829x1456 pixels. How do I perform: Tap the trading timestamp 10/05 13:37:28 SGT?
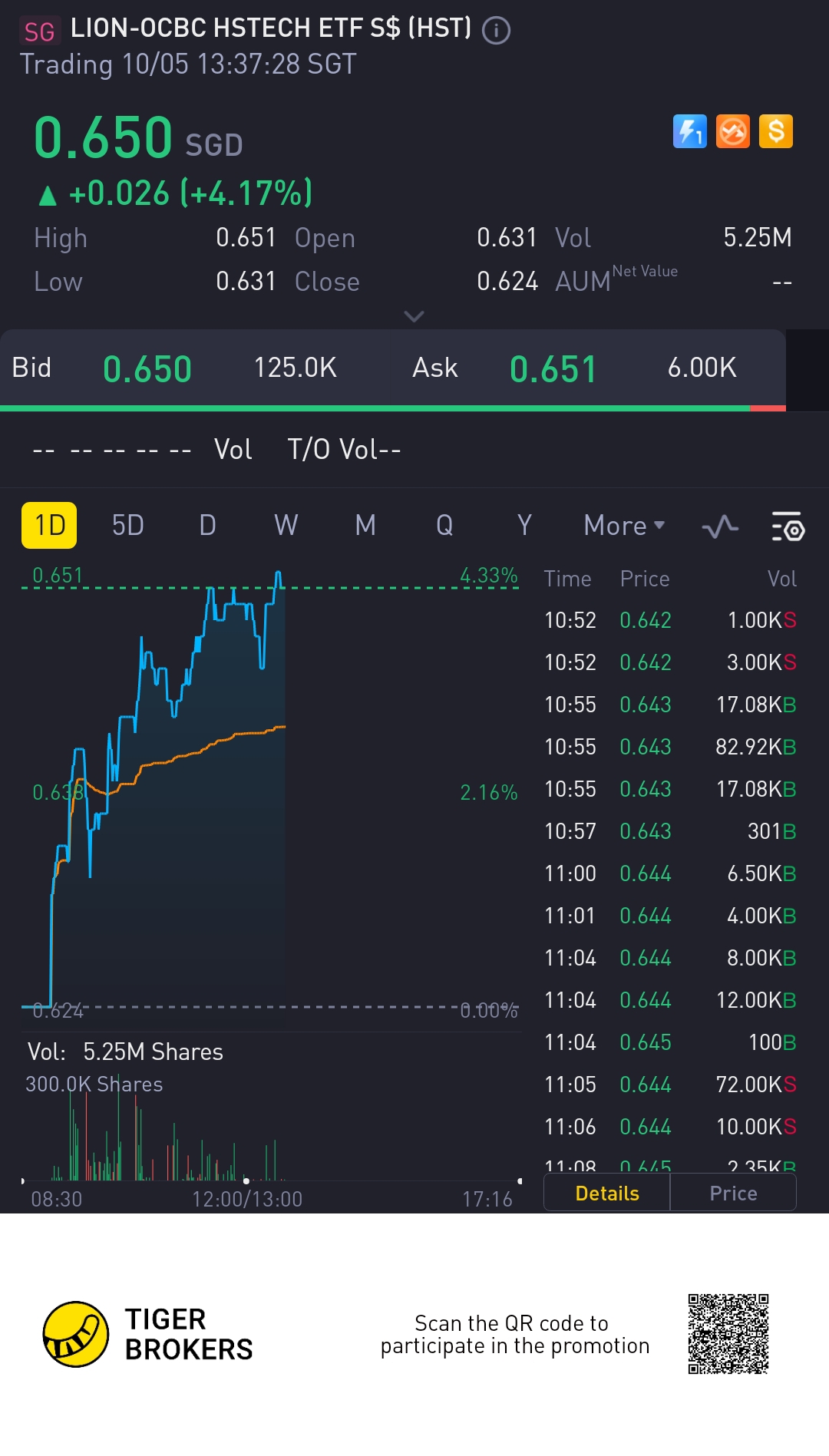pyautogui.click(x=239, y=64)
